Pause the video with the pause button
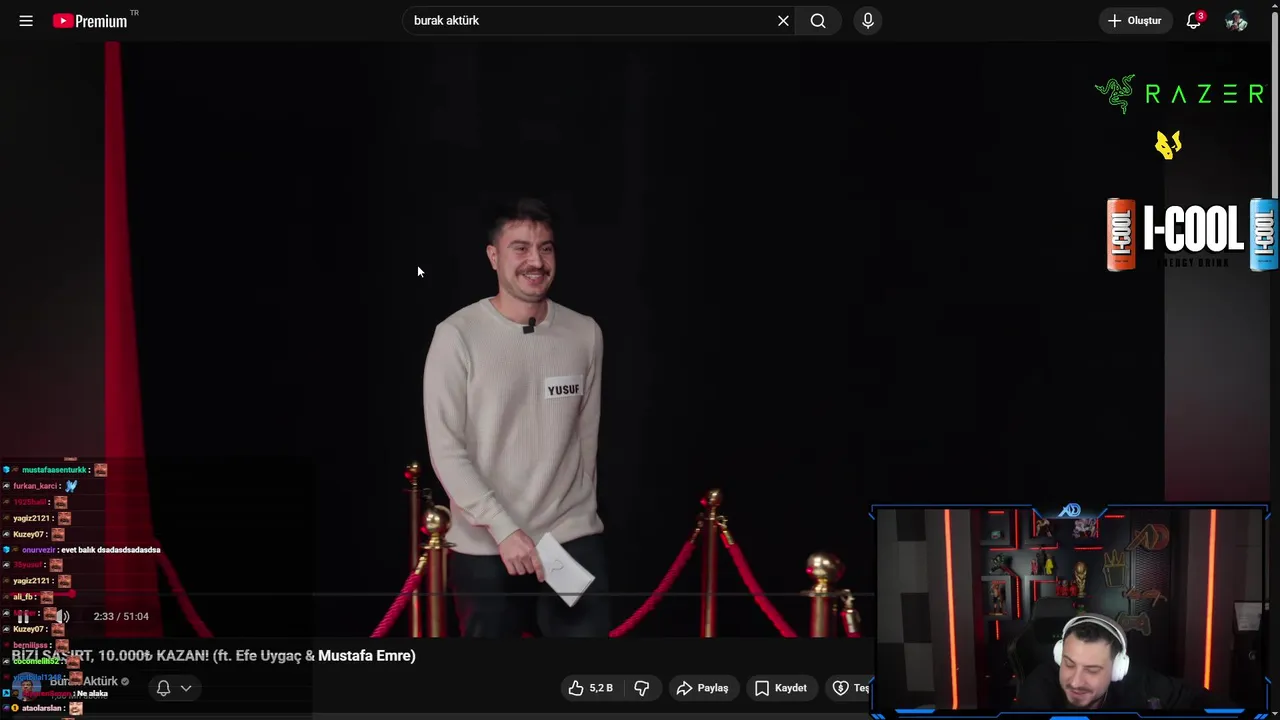Viewport: 1280px width, 720px height. pos(23,616)
